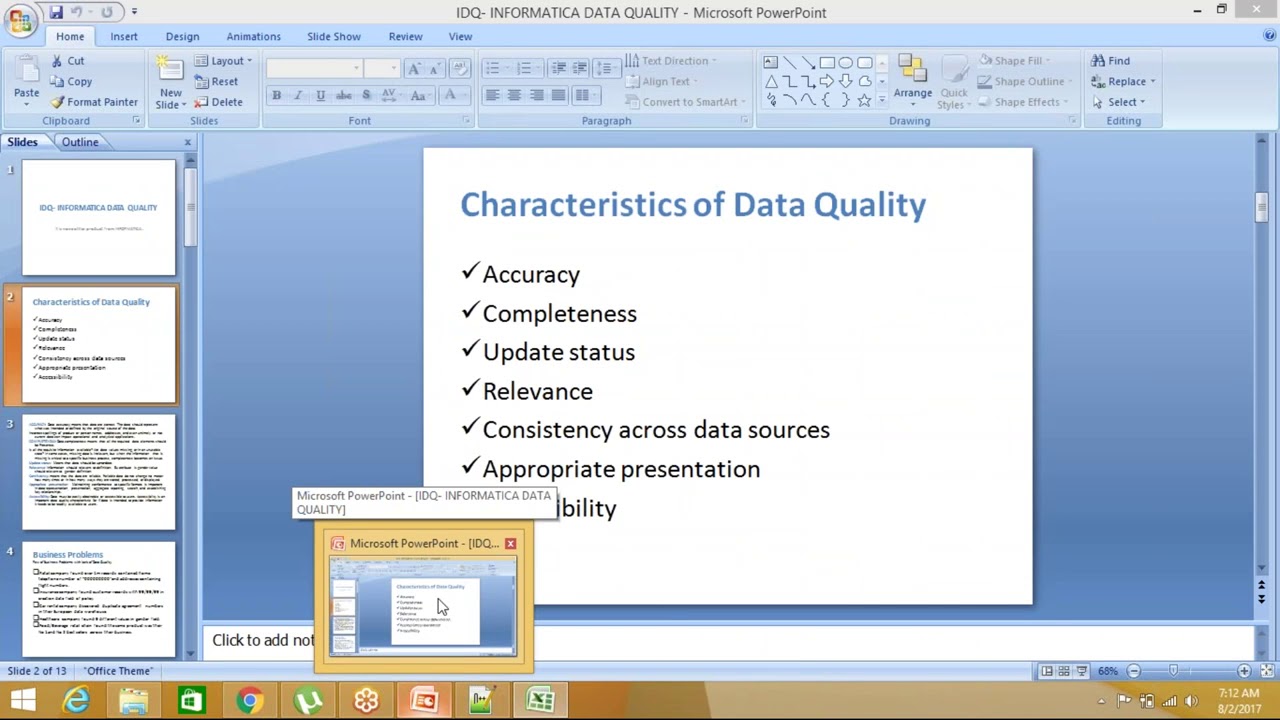The height and width of the screenshot is (720, 1280).
Task: Select Business Problems slide 4 thumbnail
Action: tap(99, 599)
